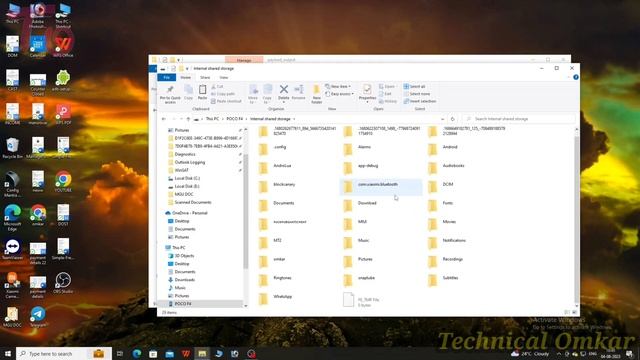Switch to the Home ribbon tab
This screenshot has height=360, width=640.
coord(186,77)
